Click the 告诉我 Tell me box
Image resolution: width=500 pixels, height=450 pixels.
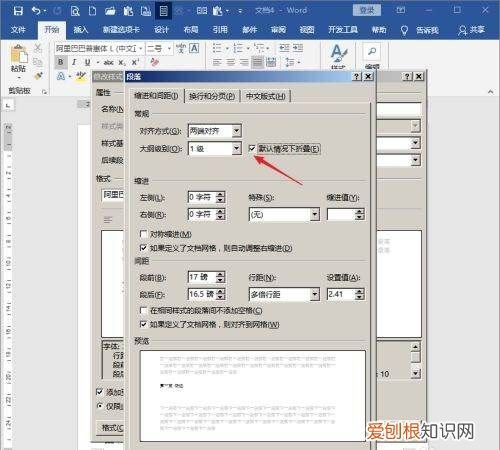(x=420, y=30)
